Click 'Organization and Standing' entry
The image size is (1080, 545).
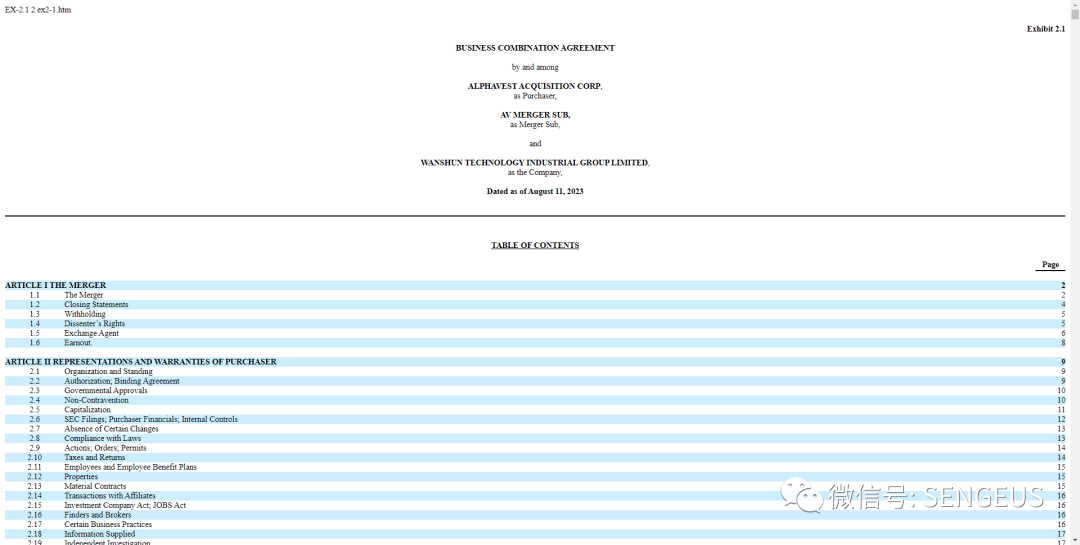pos(108,371)
